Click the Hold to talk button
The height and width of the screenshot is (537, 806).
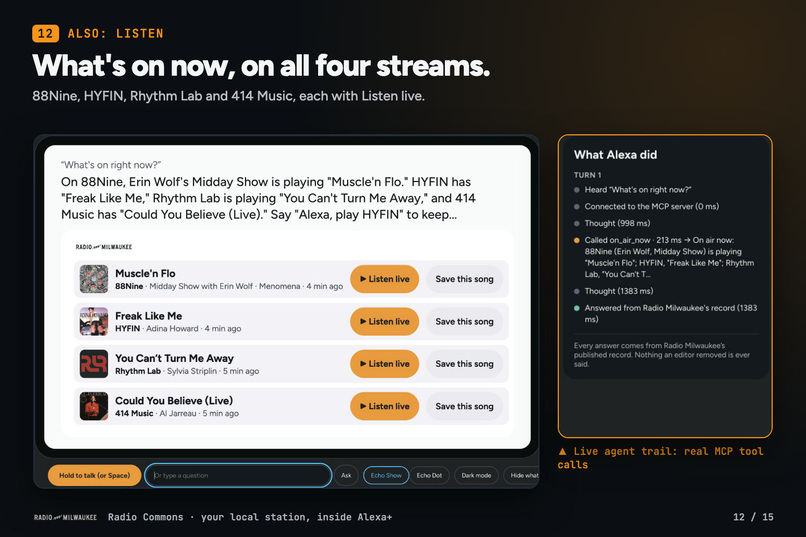pyautogui.click(x=95, y=475)
